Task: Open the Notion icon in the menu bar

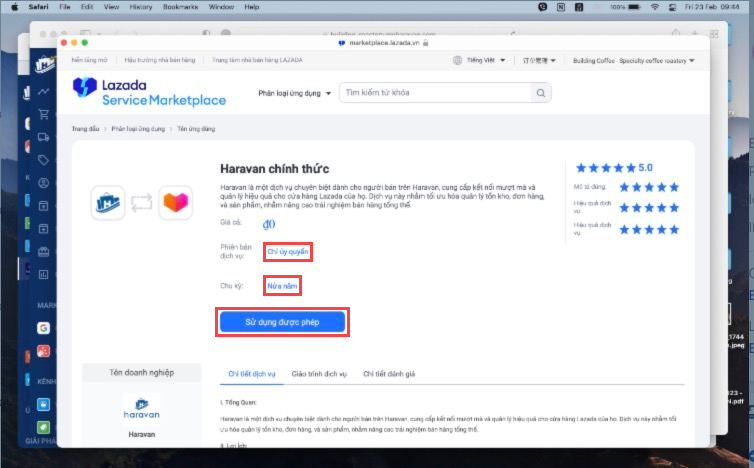Action: click(561, 7)
